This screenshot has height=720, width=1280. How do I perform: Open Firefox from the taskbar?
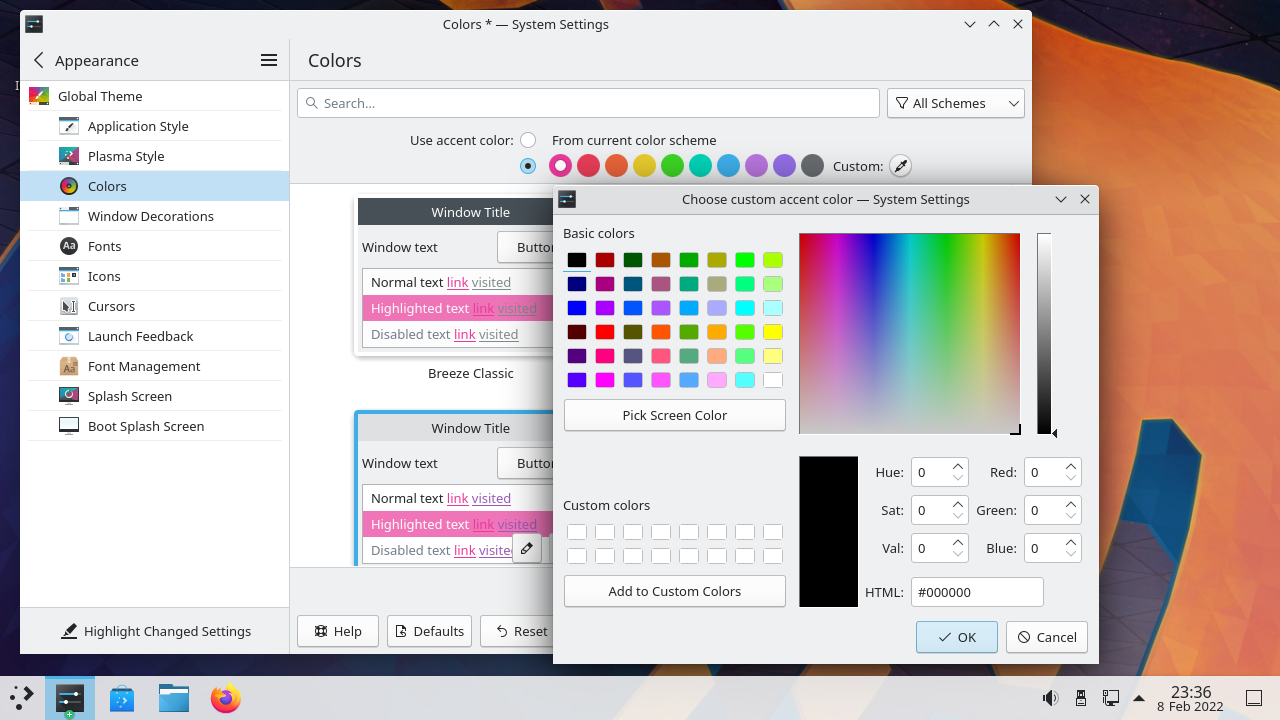[225, 698]
